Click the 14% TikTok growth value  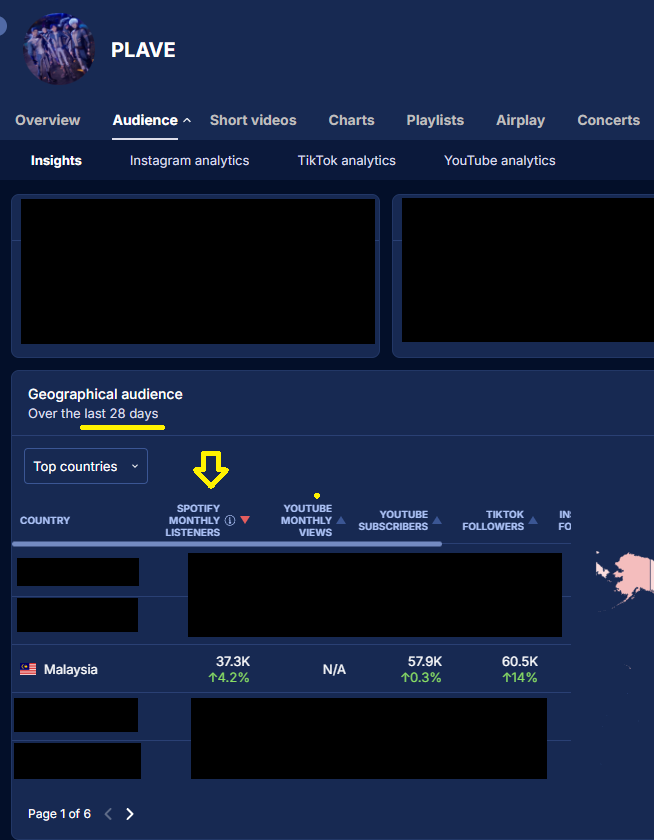point(520,678)
